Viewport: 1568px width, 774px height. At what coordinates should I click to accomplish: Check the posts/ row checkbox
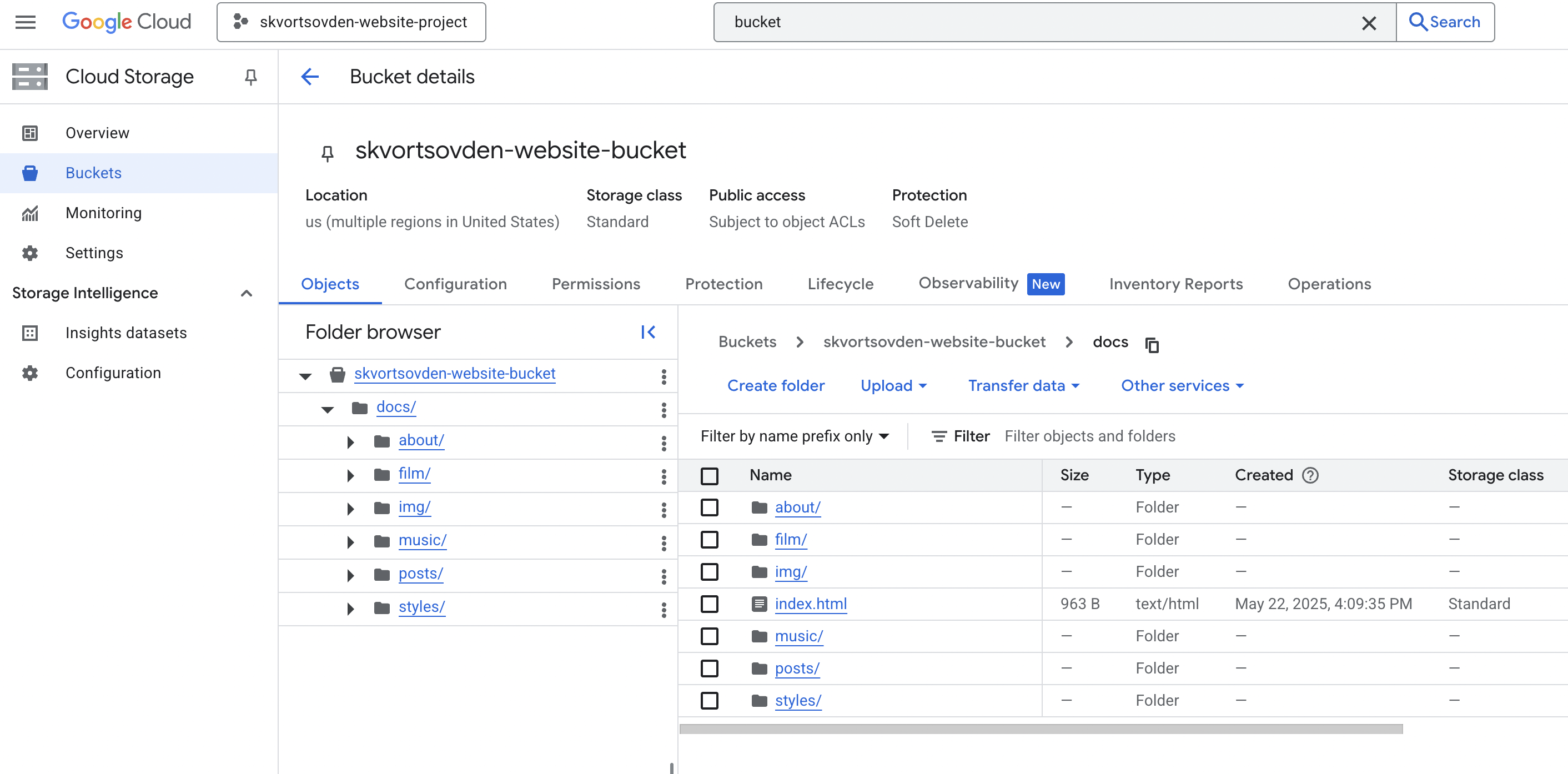coord(709,669)
